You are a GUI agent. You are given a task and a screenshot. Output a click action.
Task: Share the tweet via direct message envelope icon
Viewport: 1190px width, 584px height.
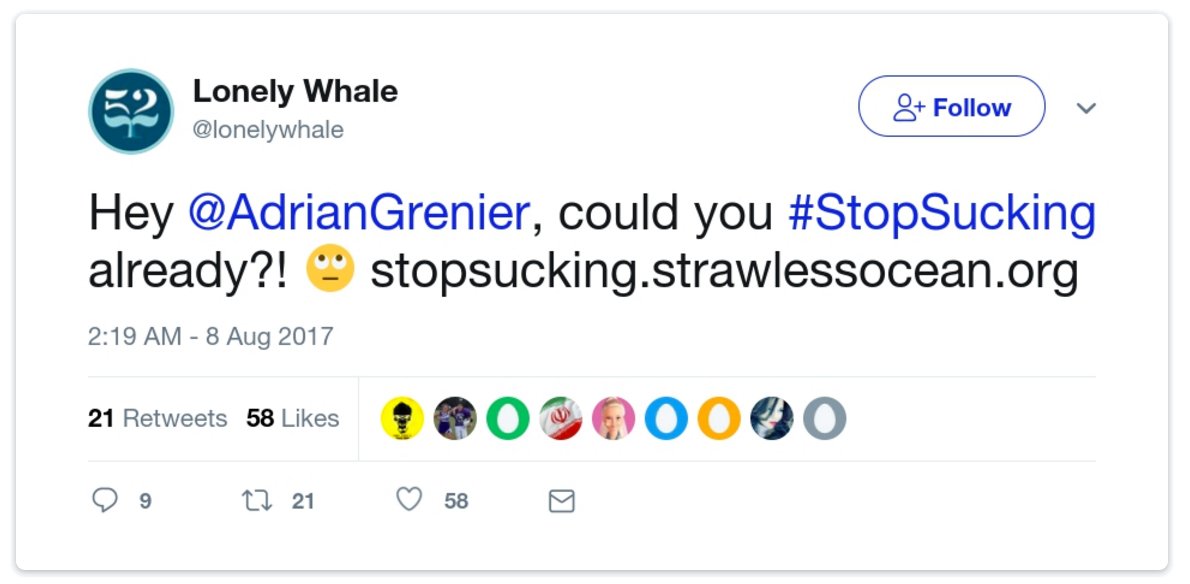click(564, 499)
